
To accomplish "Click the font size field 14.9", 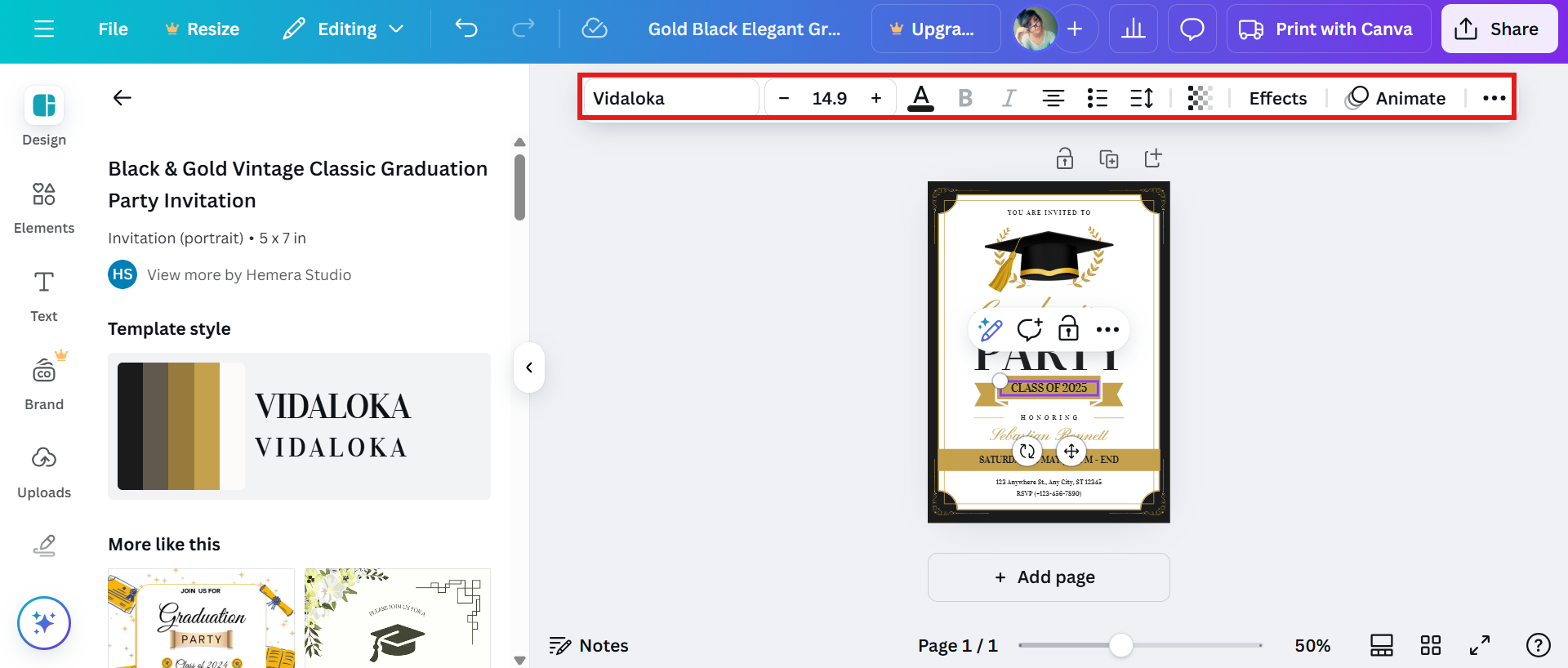I will (830, 98).
